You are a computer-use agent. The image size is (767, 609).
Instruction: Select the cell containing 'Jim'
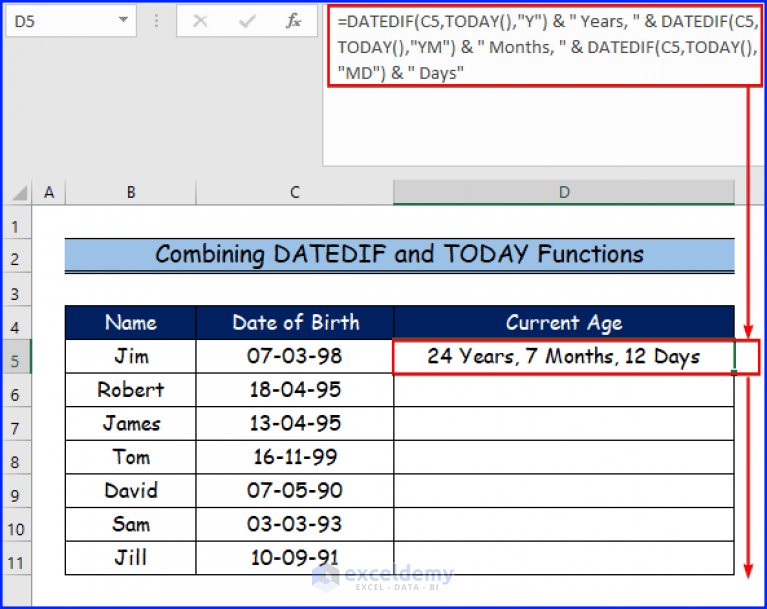(x=131, y=357)
